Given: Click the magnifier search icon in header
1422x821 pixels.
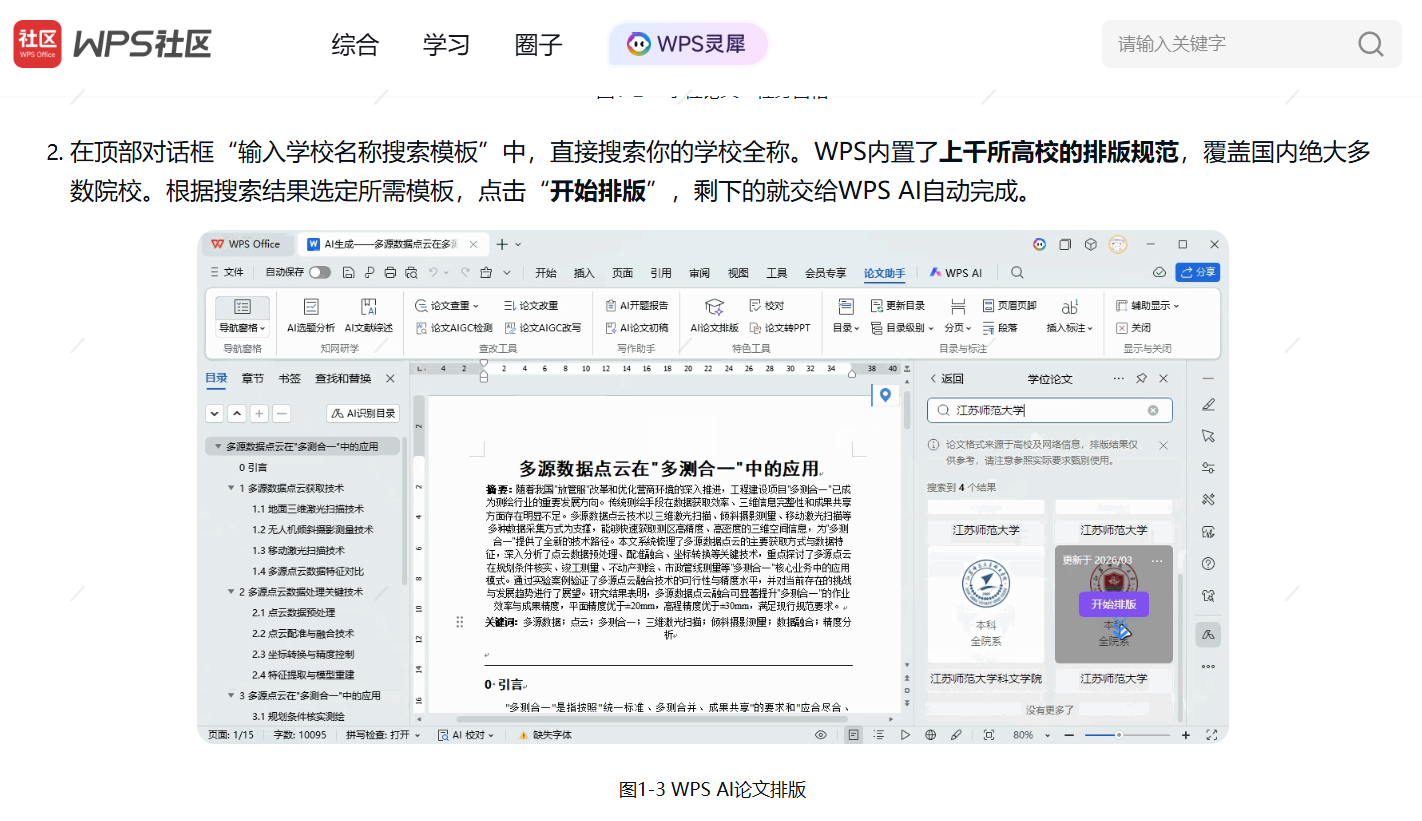Looking at the screenshot, I should click(x=1370, y=44).
